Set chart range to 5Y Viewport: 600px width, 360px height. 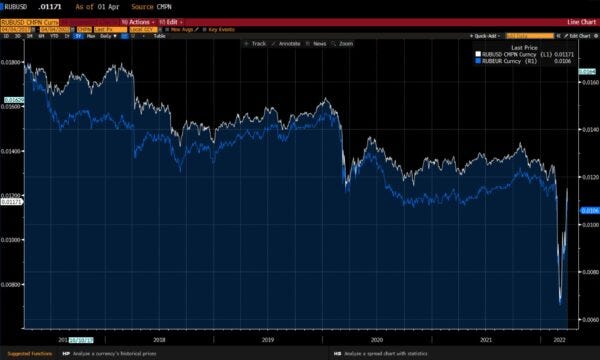78,36
